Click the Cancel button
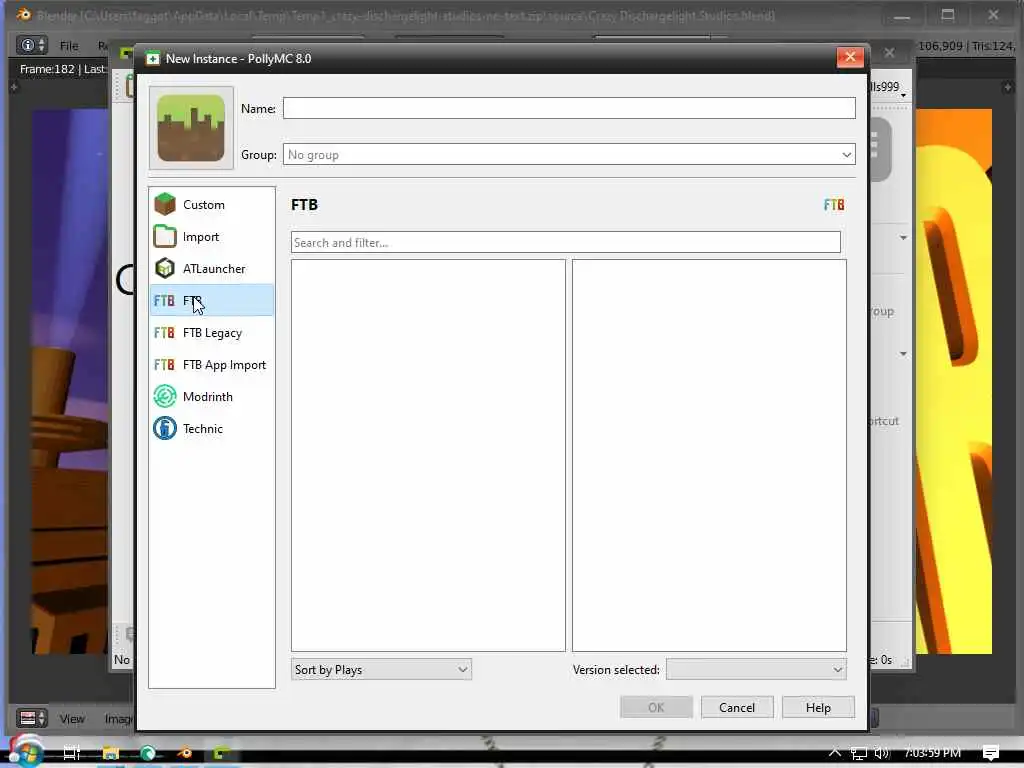Image resolution: width=1024 pixels, height=768 pixels. (x=737, y=707)
